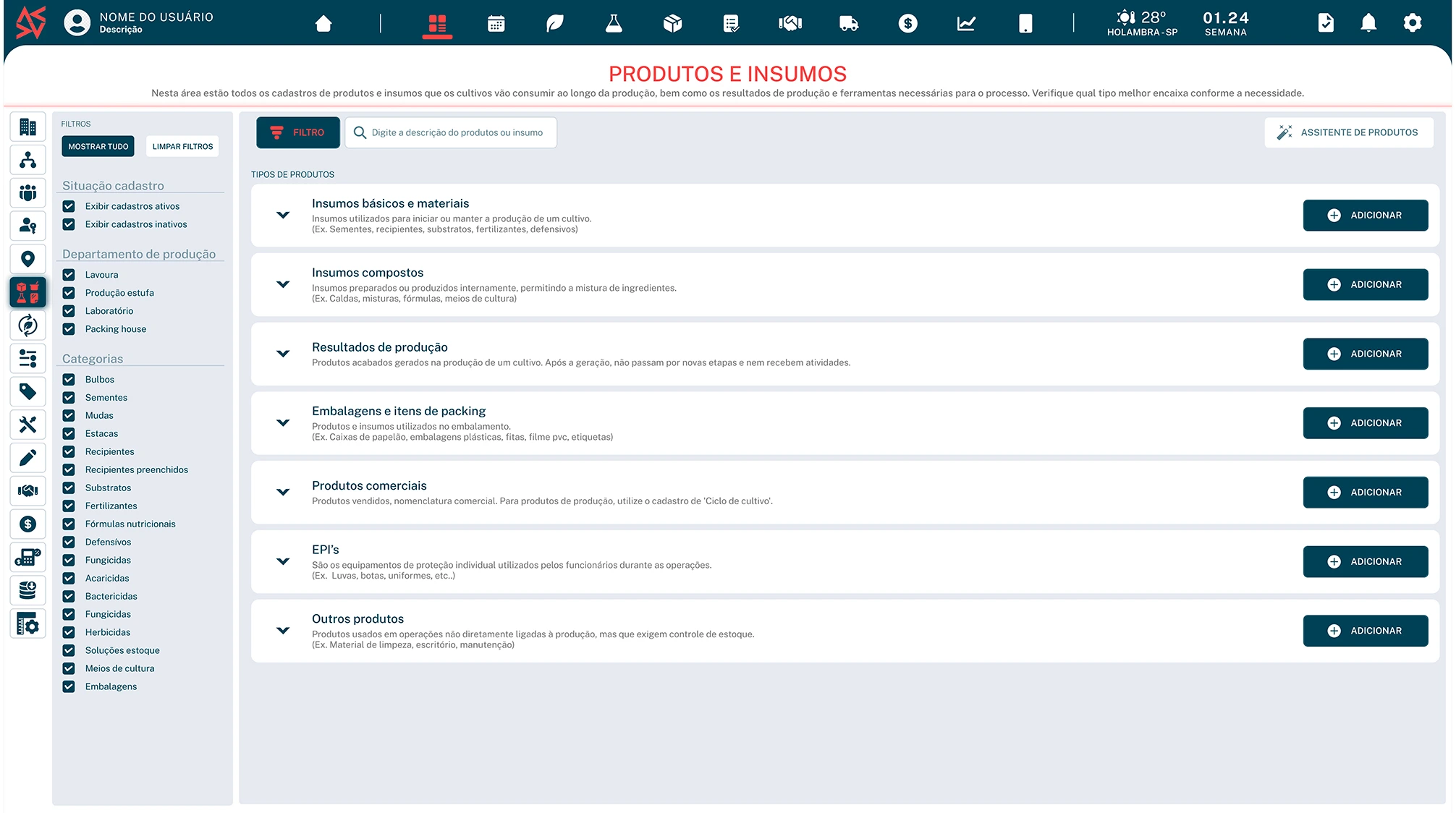The width and height of the screenshot is (1456, 813).
Task: Open the ASSITENTE DE PRODUTOS wizard
Action: tap(1349, 133)
